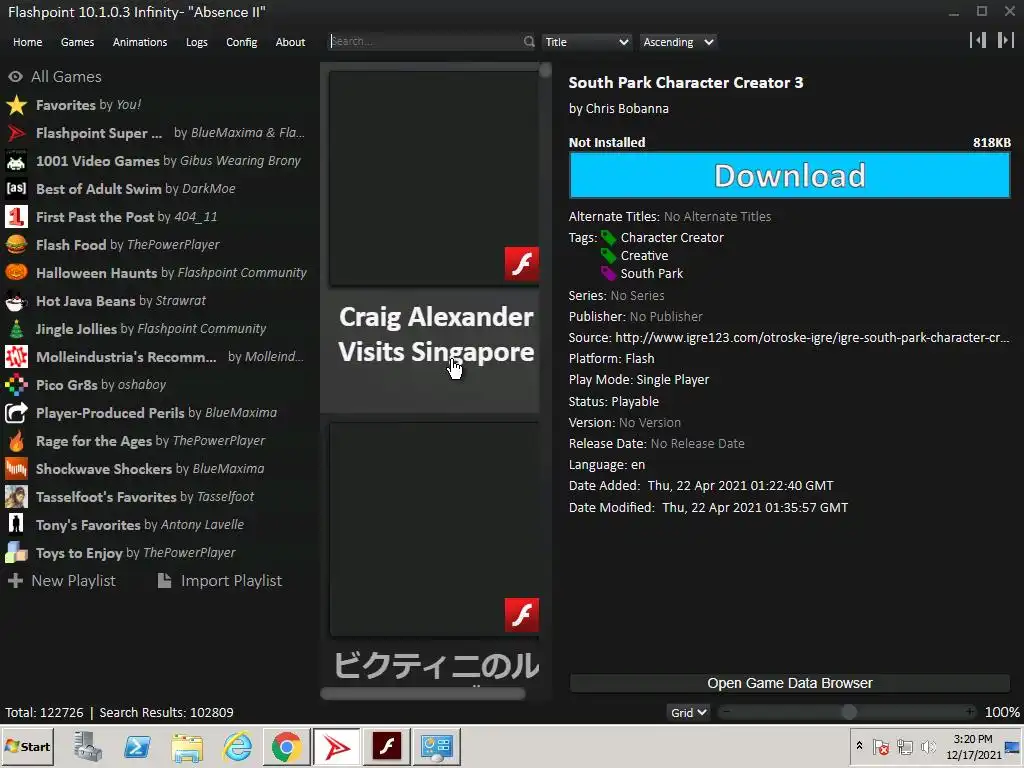Collapse the right sidebar toggle icon

(1005, 40)
